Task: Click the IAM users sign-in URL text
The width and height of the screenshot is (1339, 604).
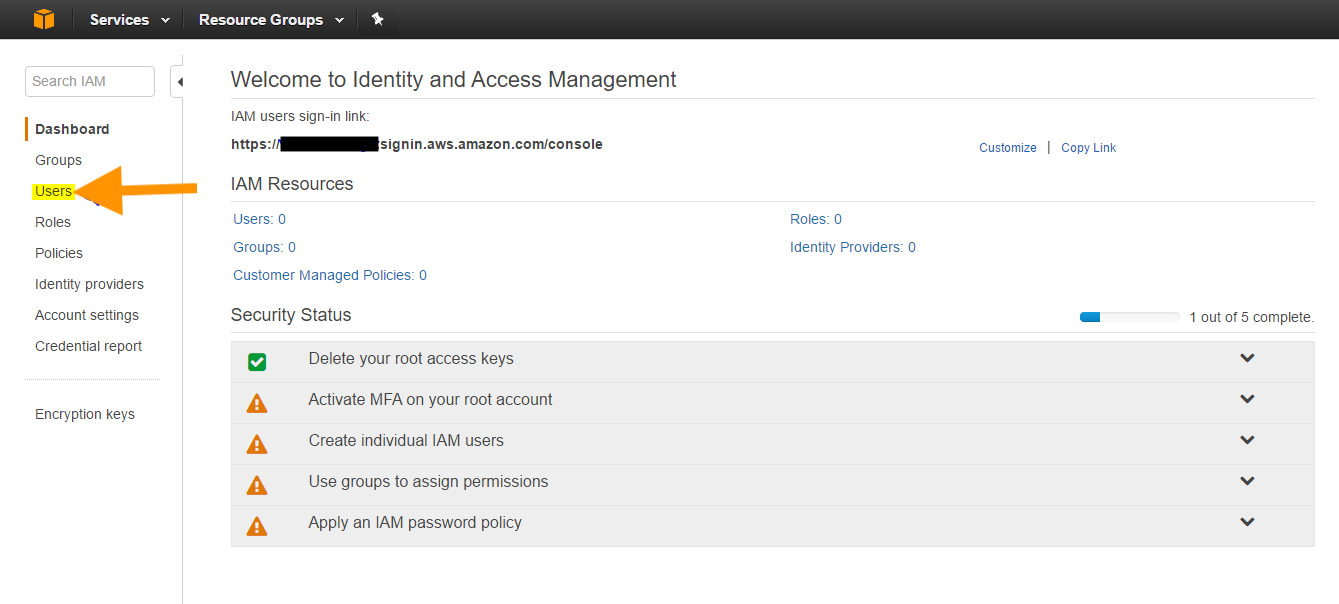Action: point(417,144)
